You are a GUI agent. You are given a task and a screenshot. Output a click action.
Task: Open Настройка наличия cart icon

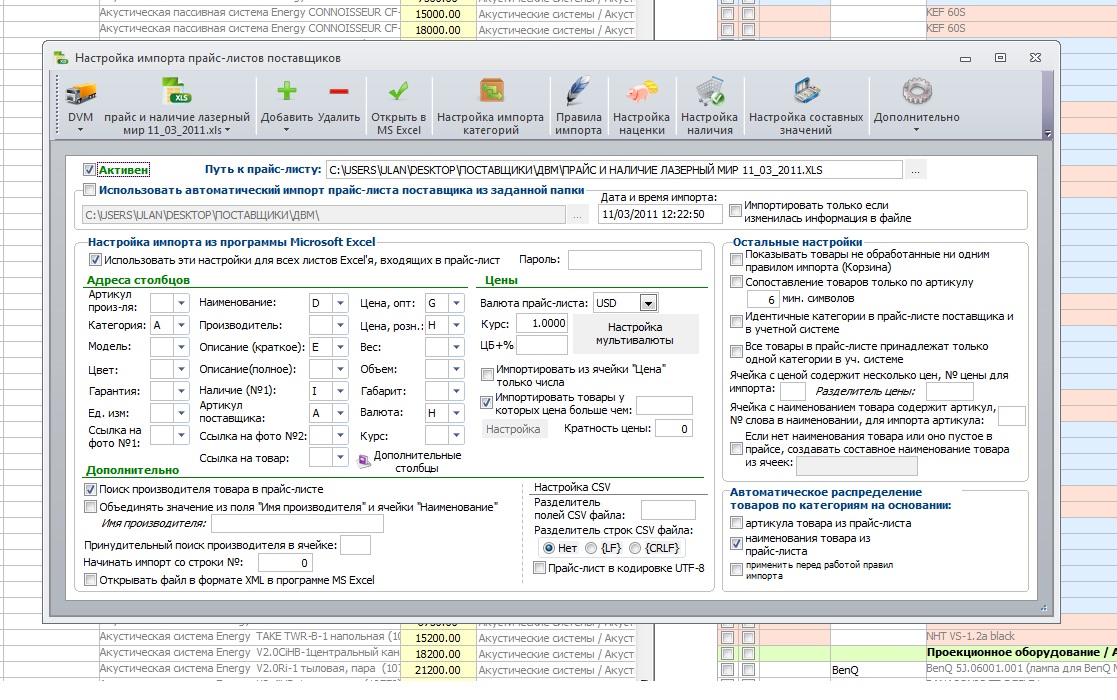(x=710, y=93)
